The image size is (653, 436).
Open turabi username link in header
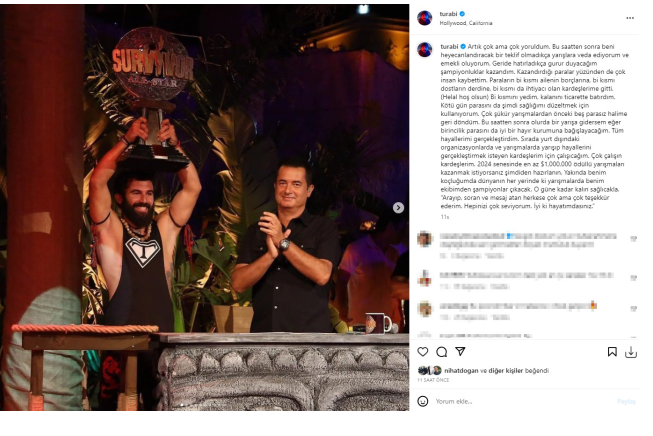point(448,14)
